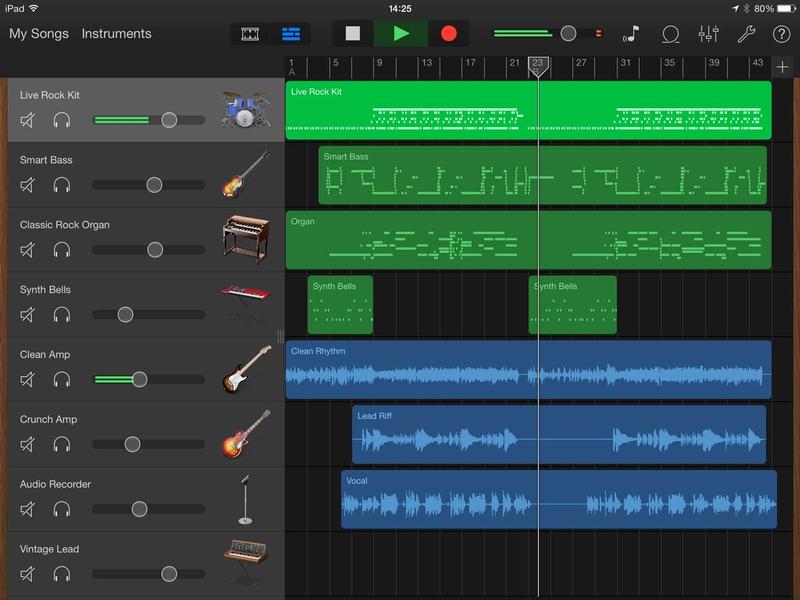Collapse track headers using the divider handle
Viewport: 800px width, 600px height.
click(x=280, y=337)
